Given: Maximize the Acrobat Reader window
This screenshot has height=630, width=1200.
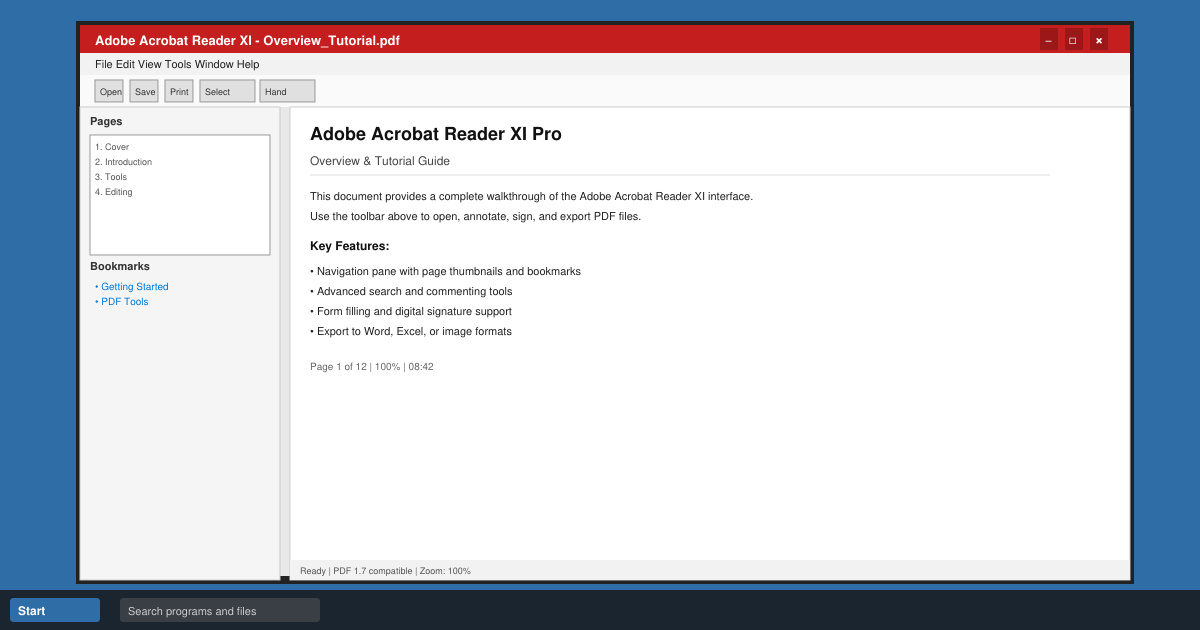Looking at the screenshot, I should click(1073, 40).
